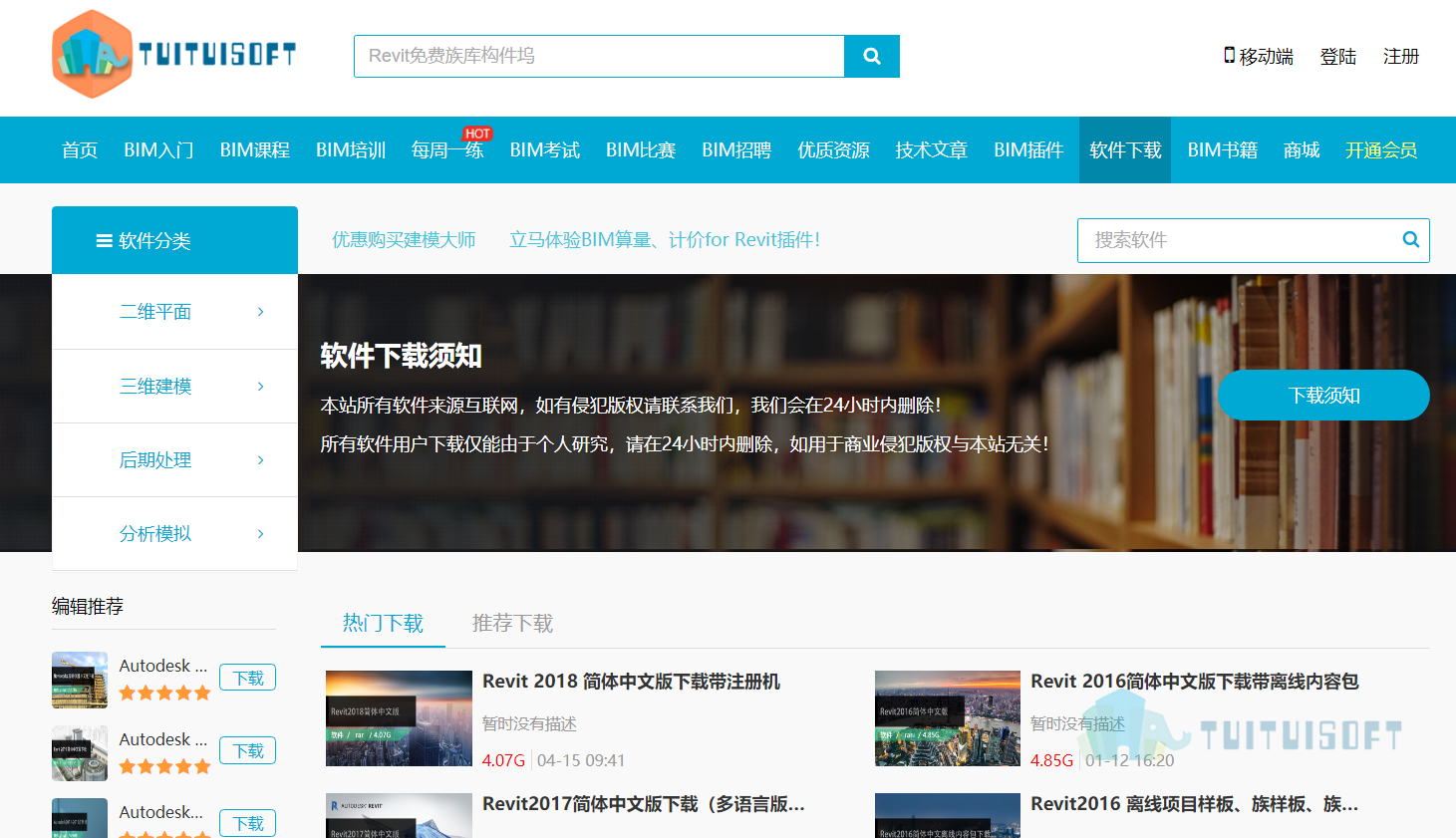Open Revit 2018 简体中文版下载带注册机 title
This screenshot has width=1456, height=838.
[632, 682]
